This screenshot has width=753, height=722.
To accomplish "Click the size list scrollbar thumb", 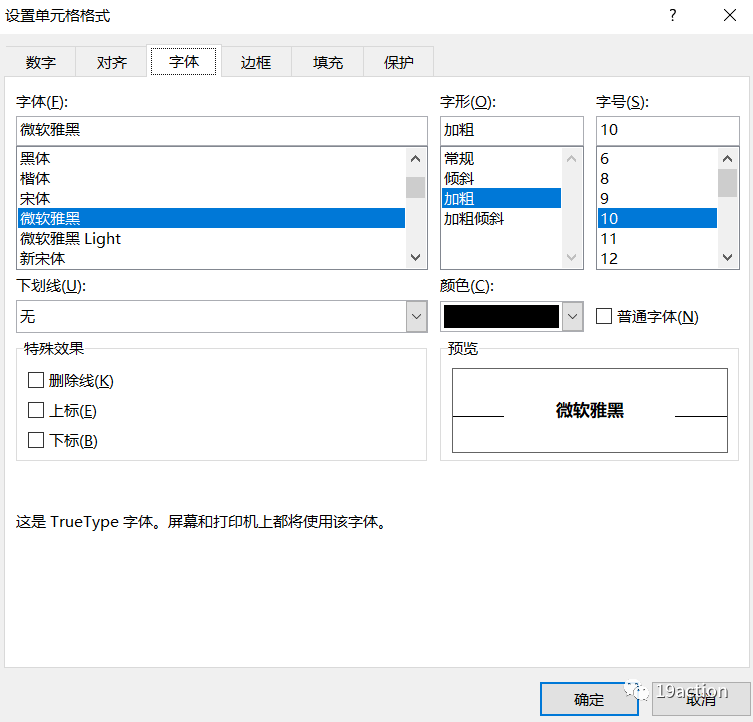I will 728,183.
